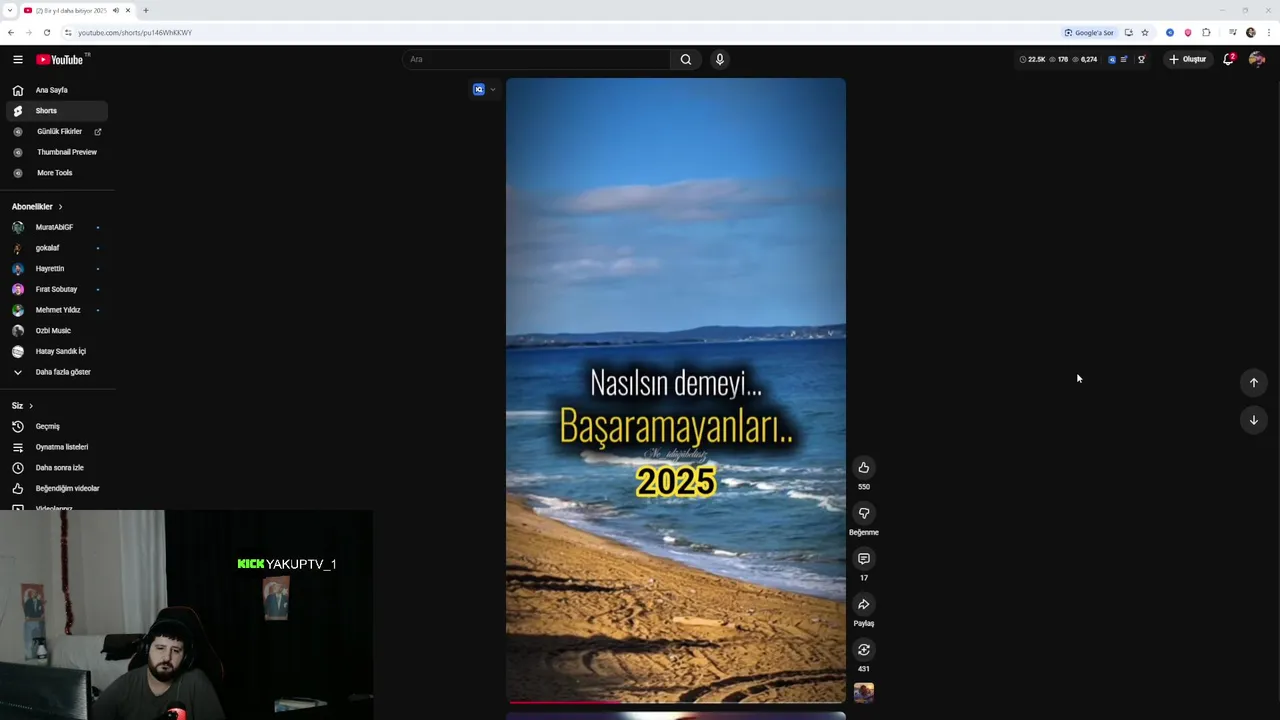Click the URL address bar

(x=560, y=32)
